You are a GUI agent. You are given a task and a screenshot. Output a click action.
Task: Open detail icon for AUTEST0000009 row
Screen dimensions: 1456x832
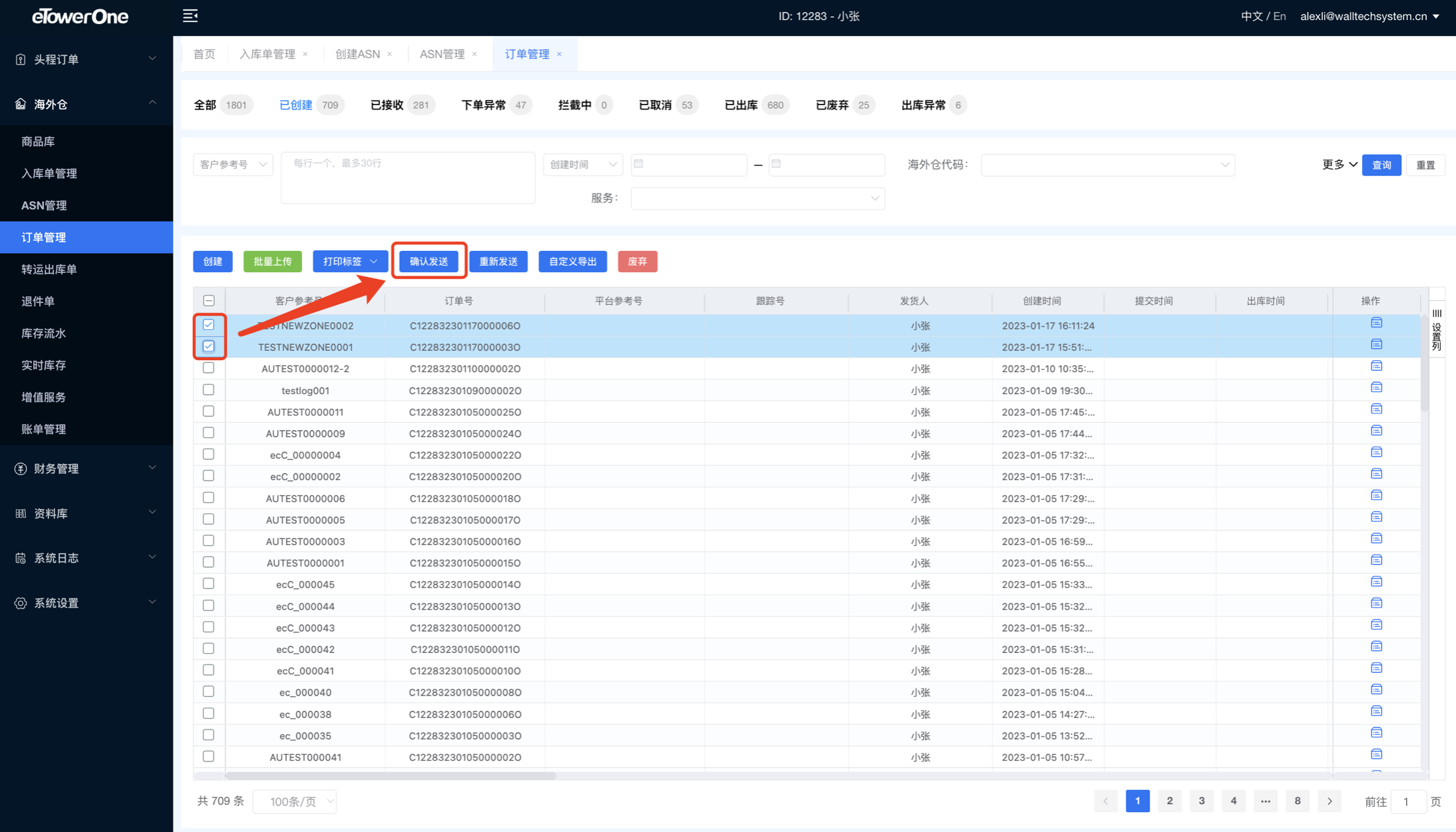pyautogui.click(x=1376, y=431)
